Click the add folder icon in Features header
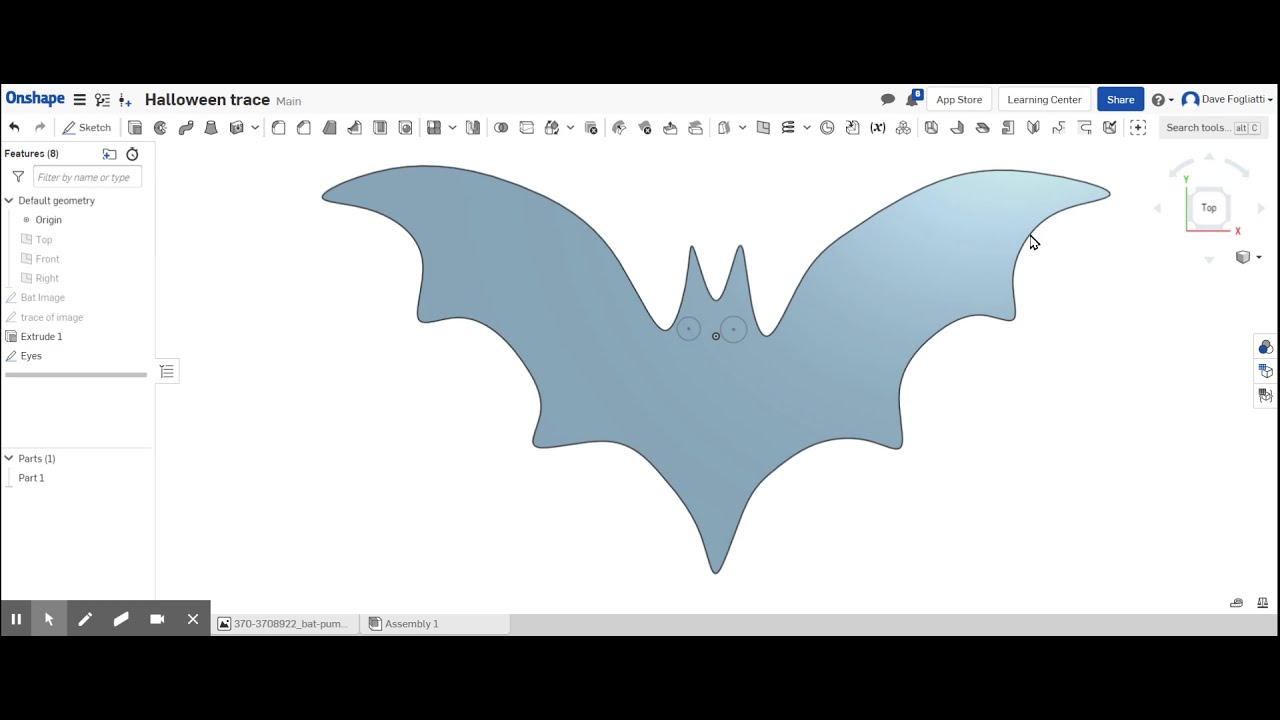The height and width of the screenshot is (720, 1280). [x=109, y=154]
